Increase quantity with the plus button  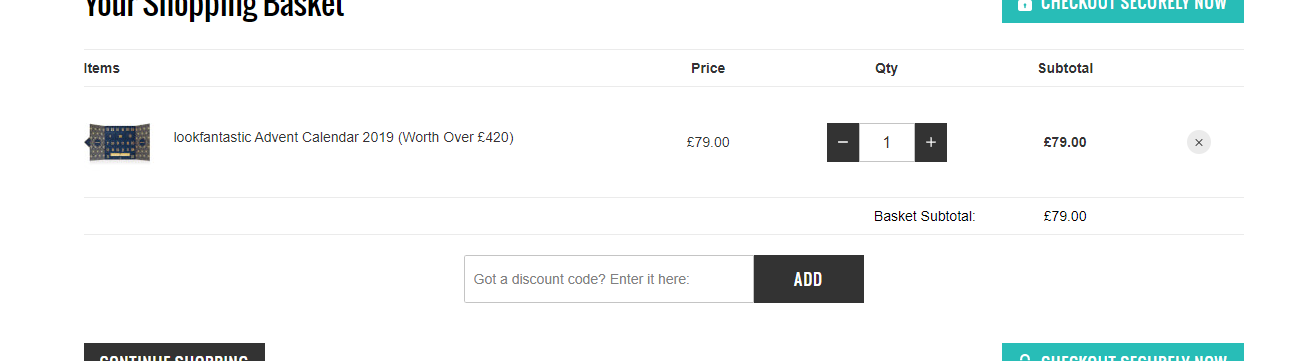(931, 142)
